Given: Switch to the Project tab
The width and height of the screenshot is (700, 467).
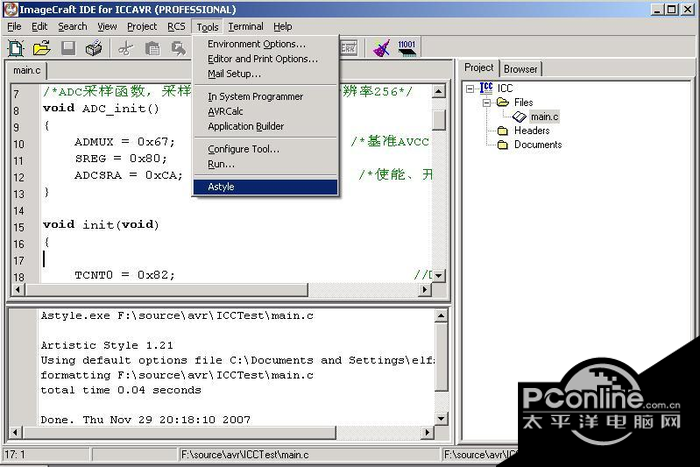Looking at the screenshot, I should point(479,68).
